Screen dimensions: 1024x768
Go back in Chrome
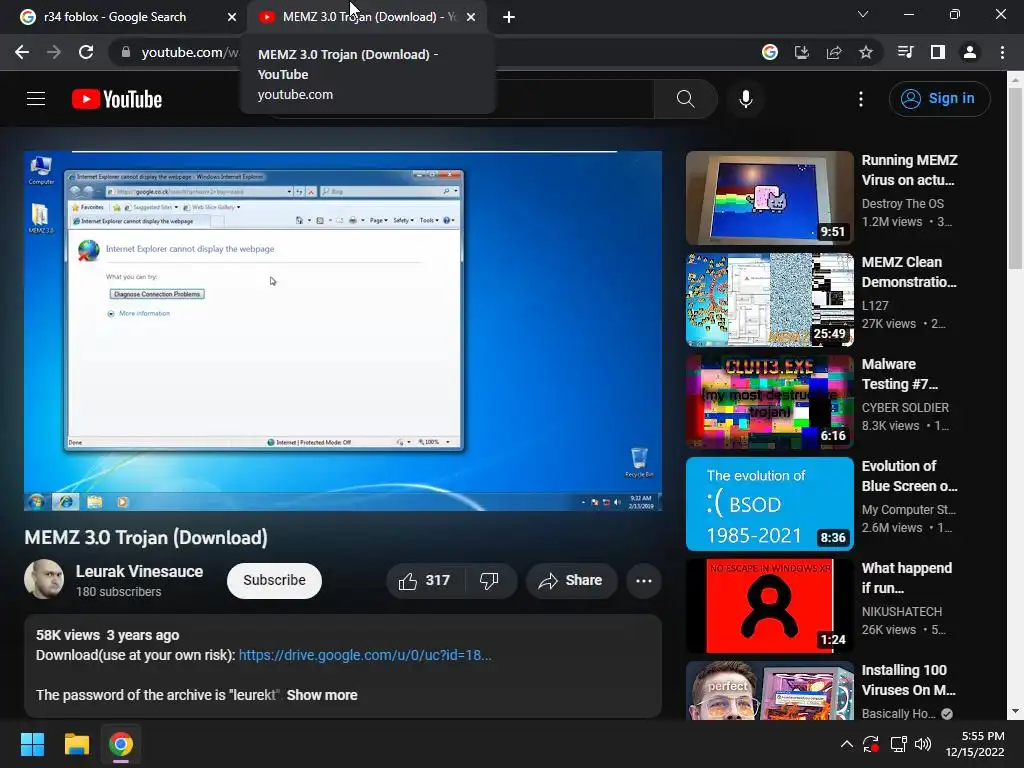(22, 52)
